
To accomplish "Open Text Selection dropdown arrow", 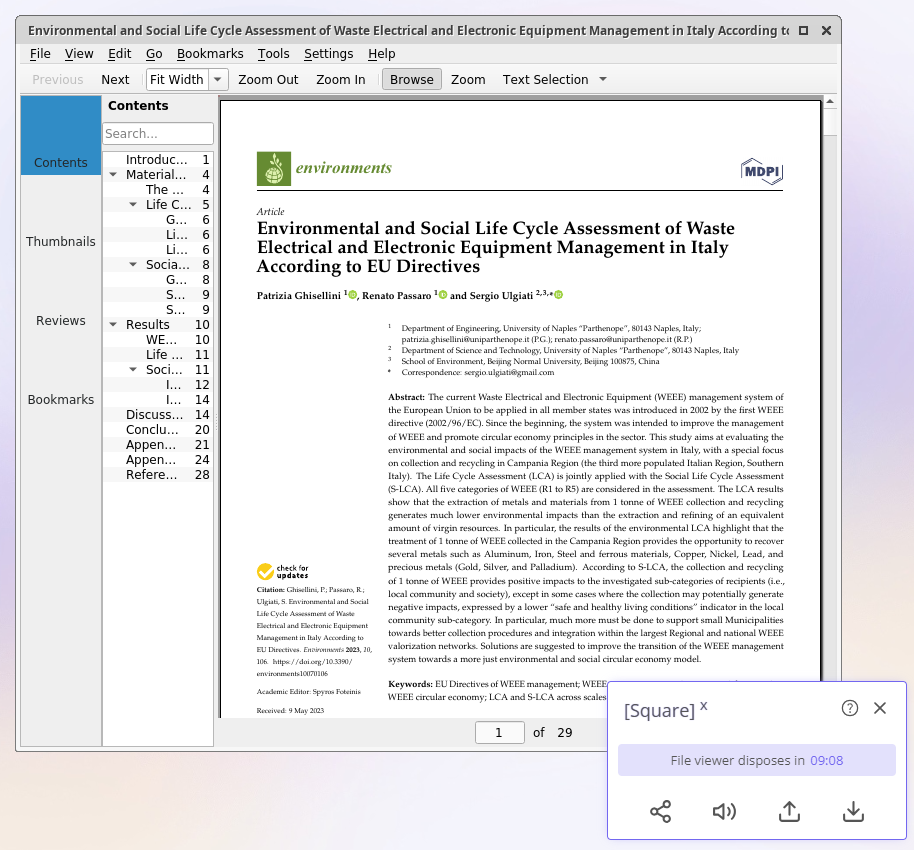I will coord(602,79).
